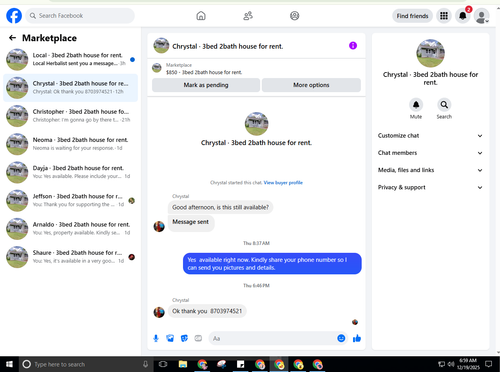Select the Chrystal conversation in list
Viewport: 500px width, 372px height.
(x=70, y=88)
